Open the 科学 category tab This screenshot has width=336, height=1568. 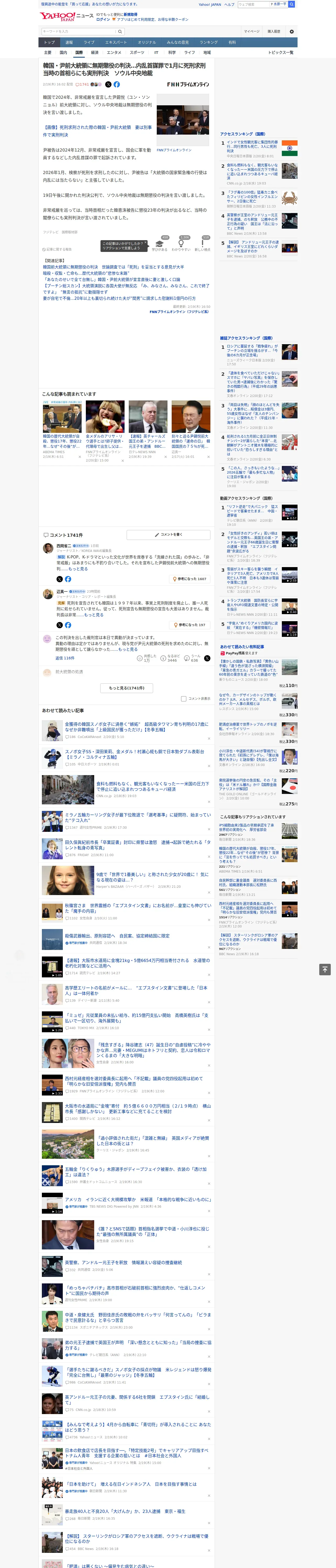pos(172,52)
